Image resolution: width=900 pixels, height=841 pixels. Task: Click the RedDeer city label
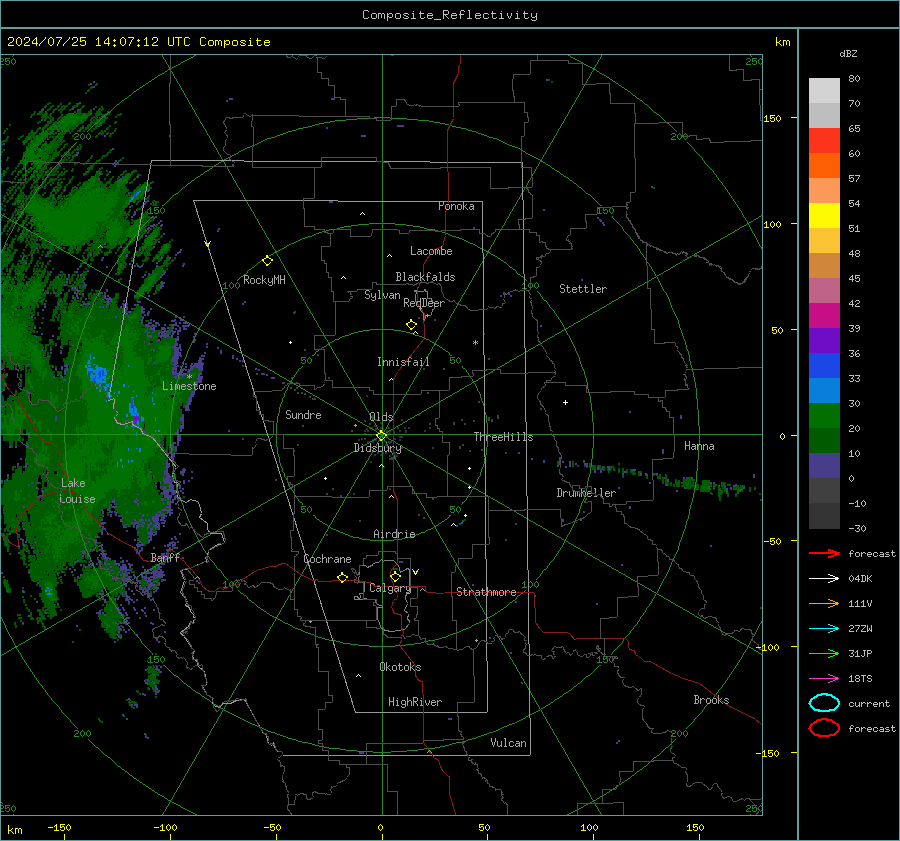tap(424, 303)
